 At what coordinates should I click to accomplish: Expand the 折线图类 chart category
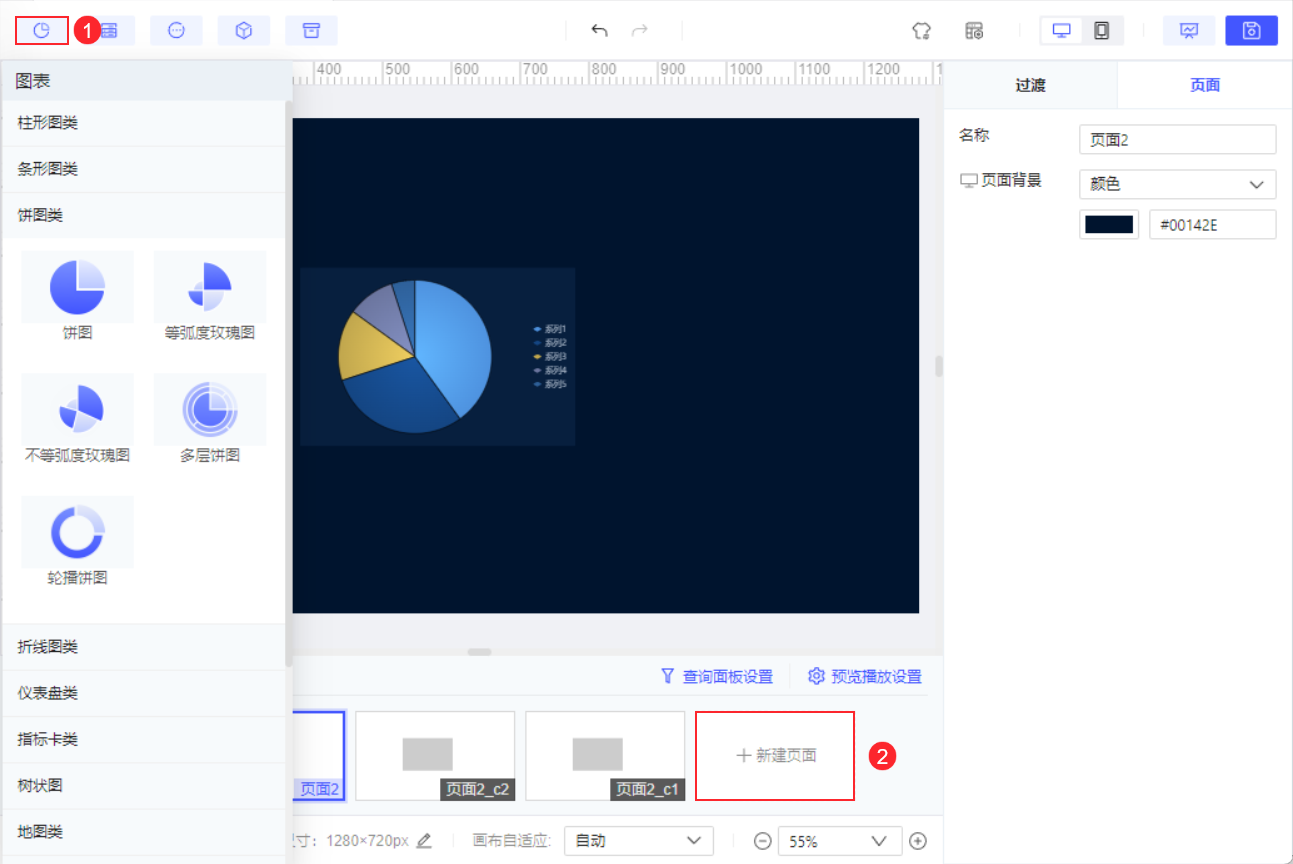[144, 647]
